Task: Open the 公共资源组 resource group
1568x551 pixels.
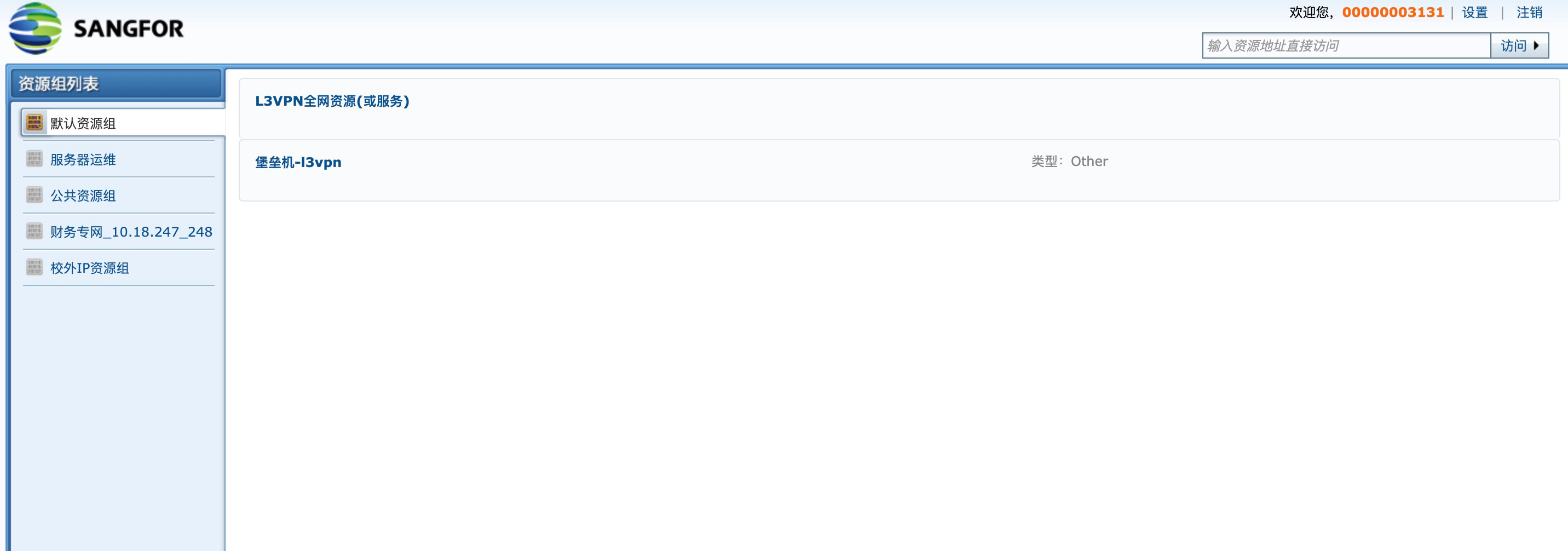Action: point(83,196)
